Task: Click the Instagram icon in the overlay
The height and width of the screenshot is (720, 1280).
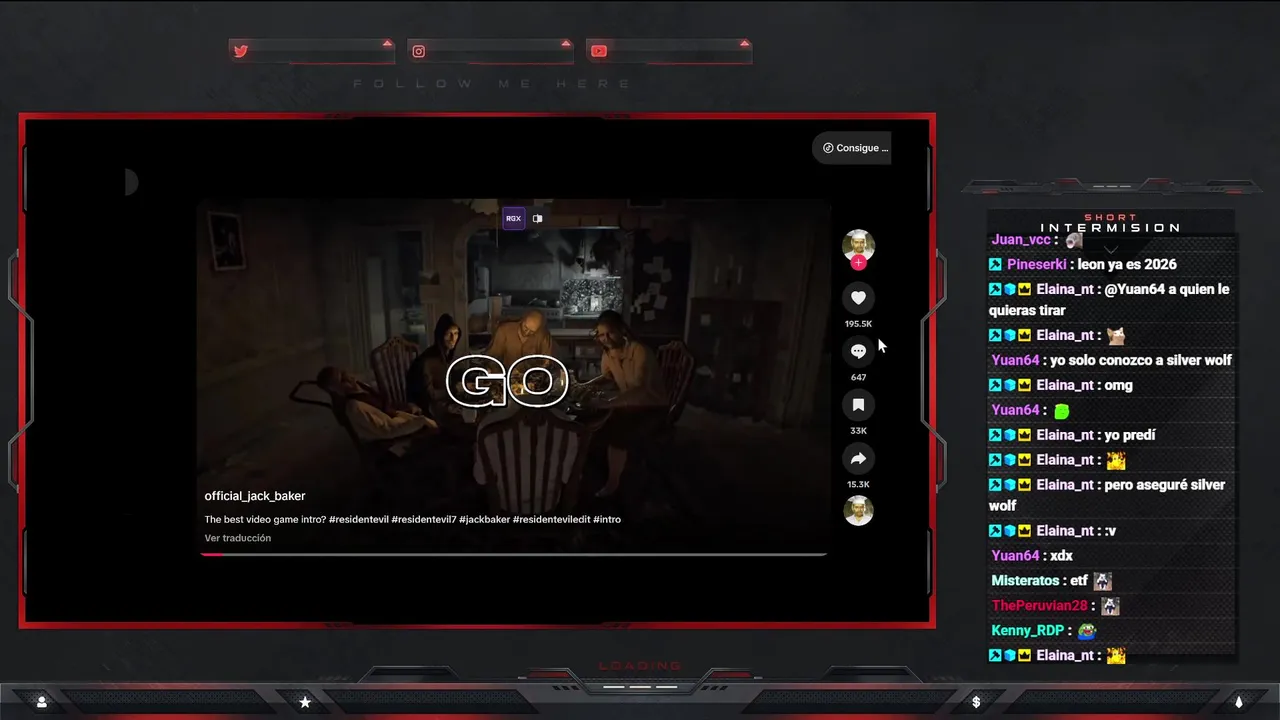Action: point(419,51)
